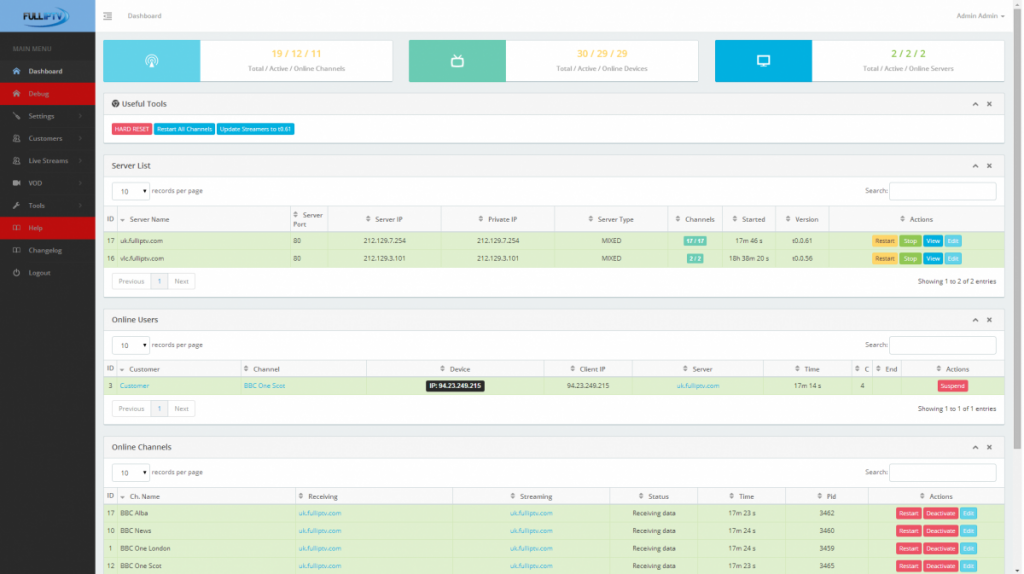This screenshot has height=574, width=1024.
Task: Close the Server List panel
Action: pyautogui.click(x=989, y=166)
